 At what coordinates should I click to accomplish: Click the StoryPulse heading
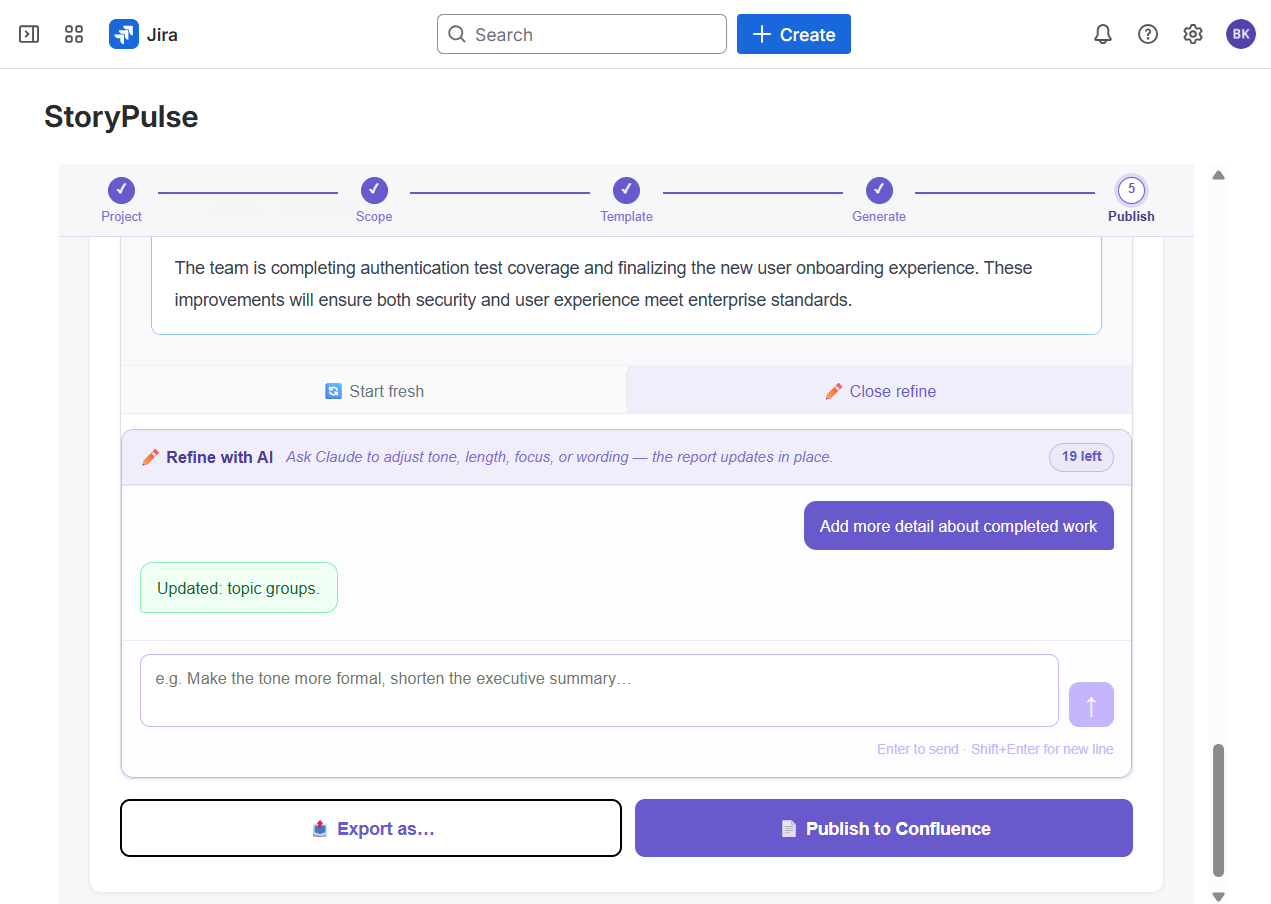121,117
